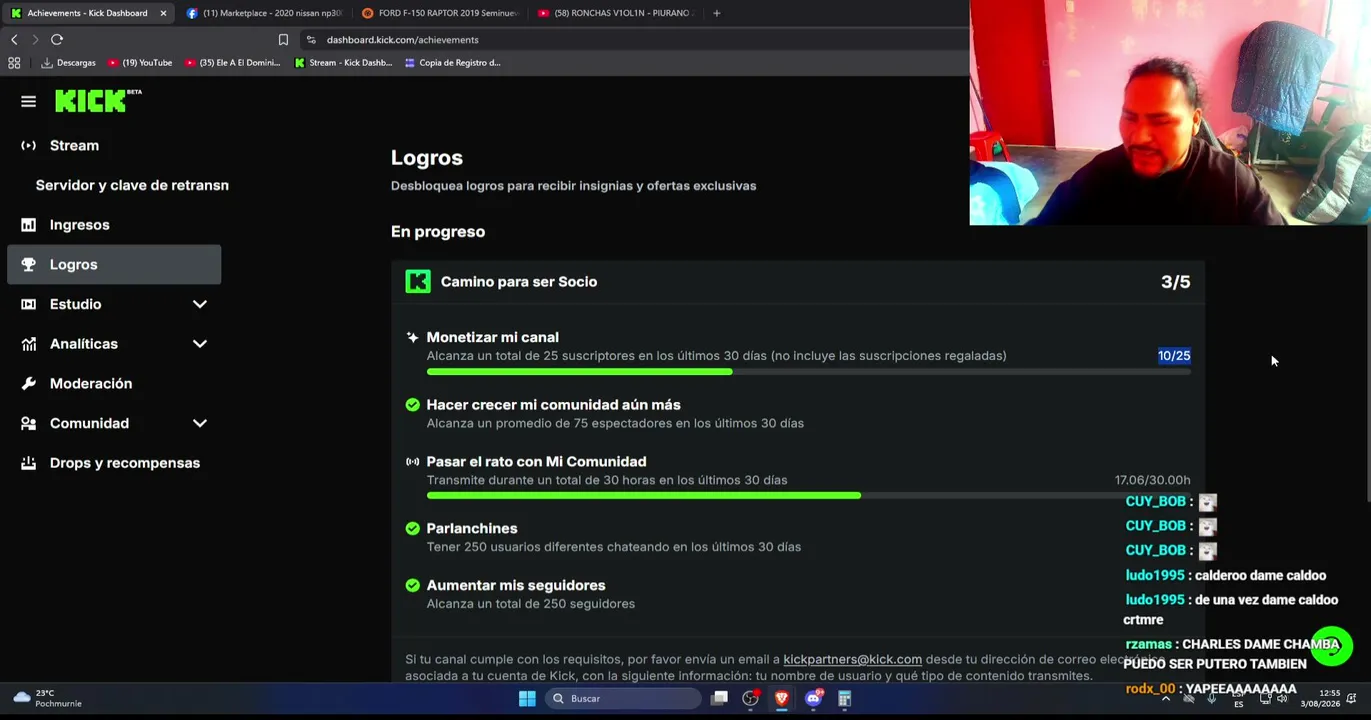Screen dimensions: 1371x720
Task: Close the Achievements - Kick Dashboard tab
Action: coord(163,13)
